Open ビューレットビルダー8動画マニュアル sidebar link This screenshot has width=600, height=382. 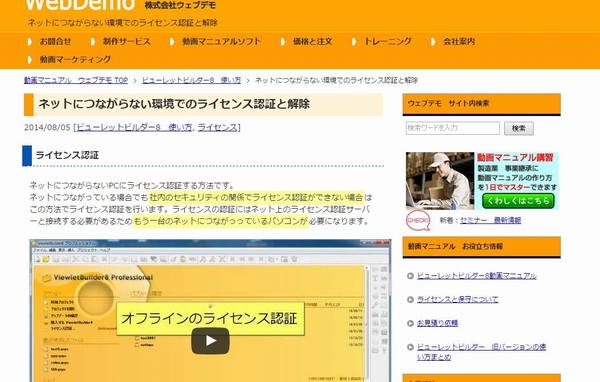pyautogui.click(x=477, y=276)
